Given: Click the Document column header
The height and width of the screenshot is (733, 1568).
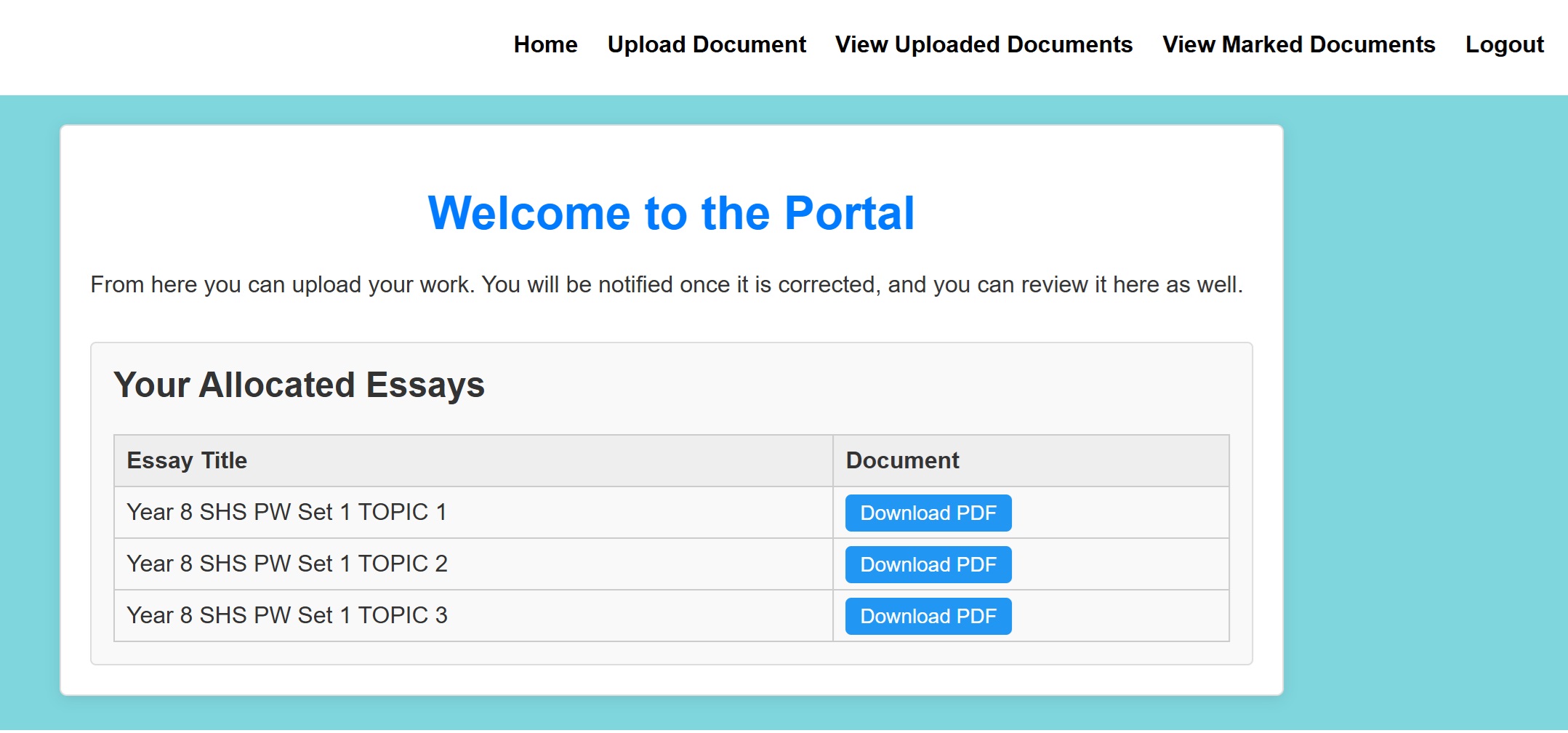Looking at the screenshot, I should pos(902,461).
